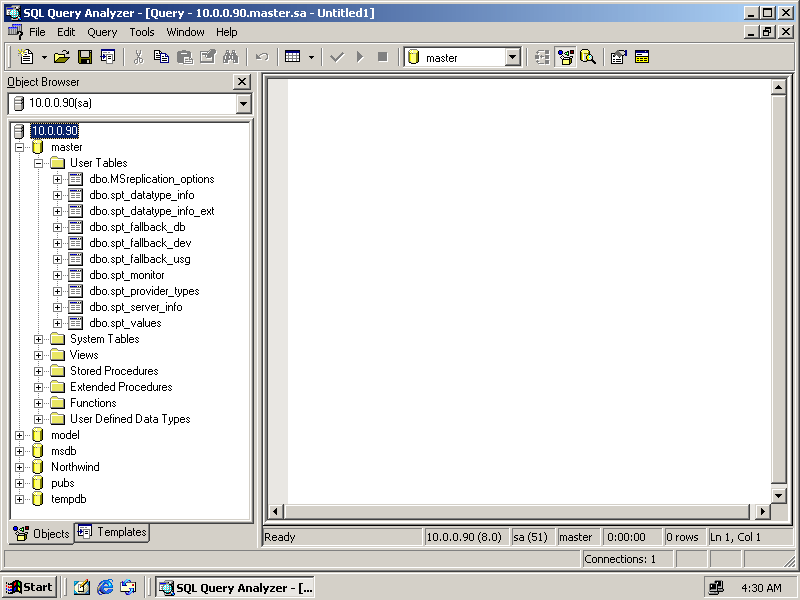Viewport: 800px width, 600px height.
Task: Click the Parse Query checkmark icon
Action: coord(337,57)
